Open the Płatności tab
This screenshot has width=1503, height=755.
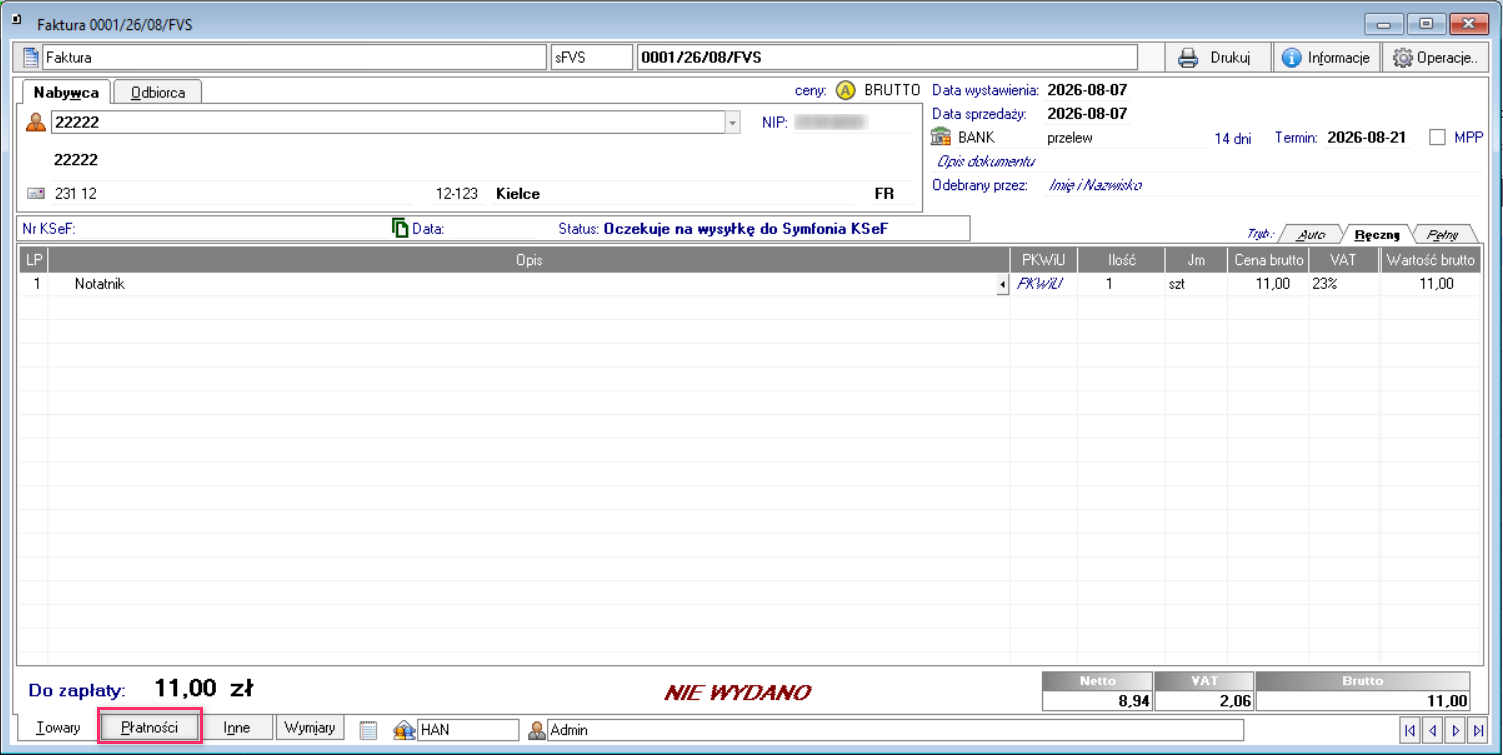pyautogui.click(x=150, y=727)
